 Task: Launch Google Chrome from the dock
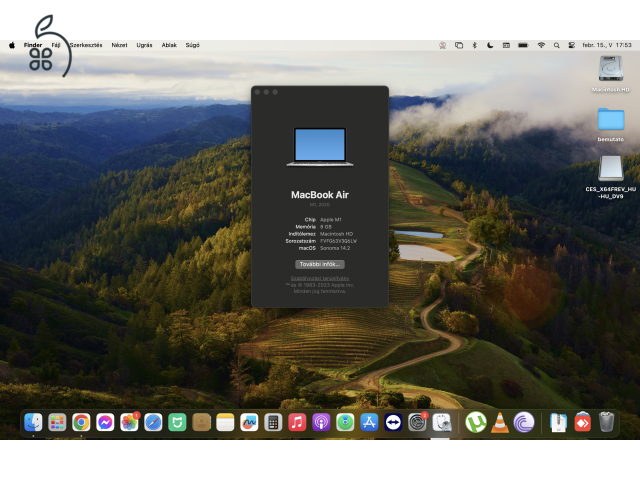81,422
